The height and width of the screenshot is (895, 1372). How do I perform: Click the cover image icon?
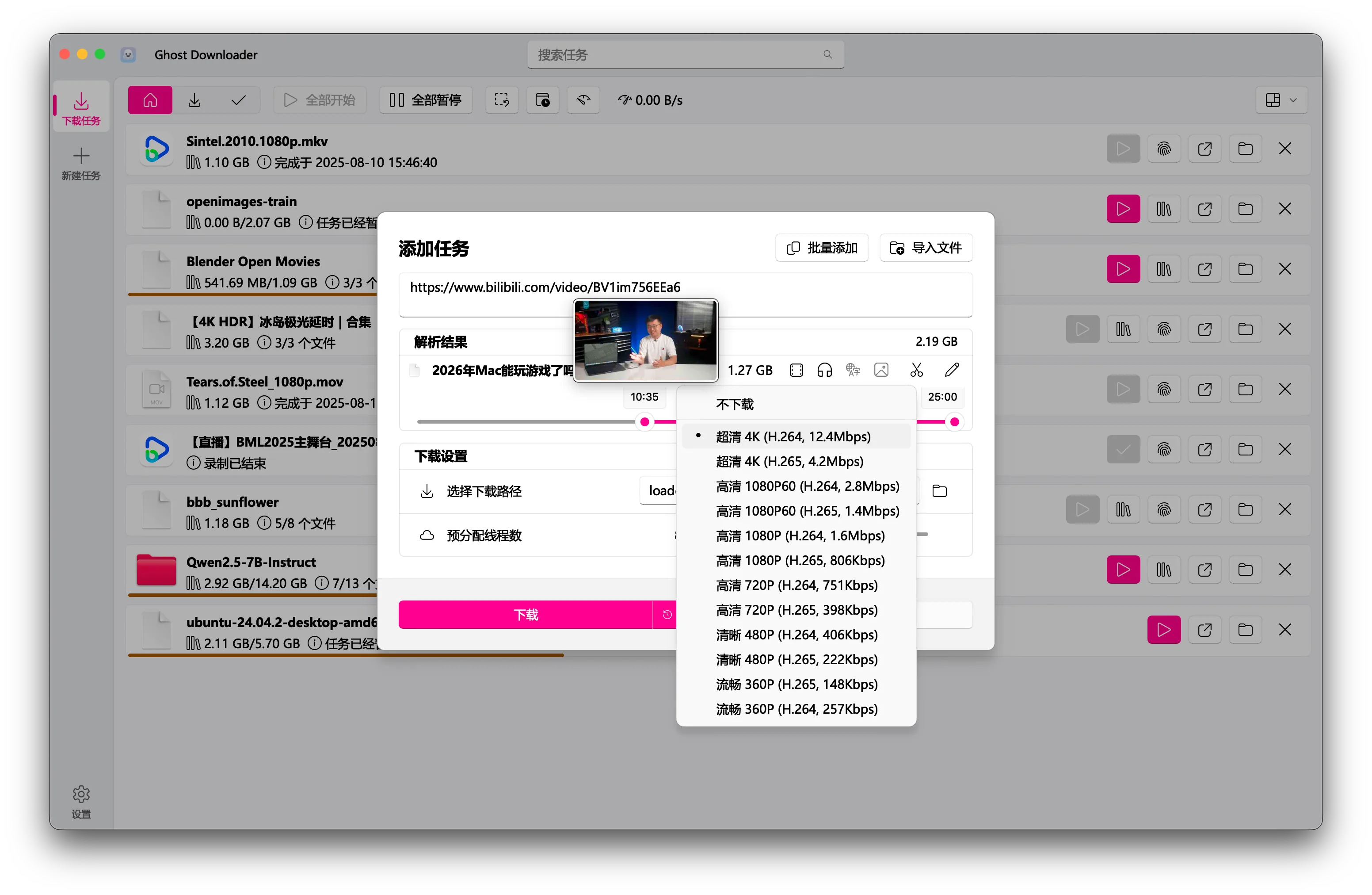coord(881,370)
